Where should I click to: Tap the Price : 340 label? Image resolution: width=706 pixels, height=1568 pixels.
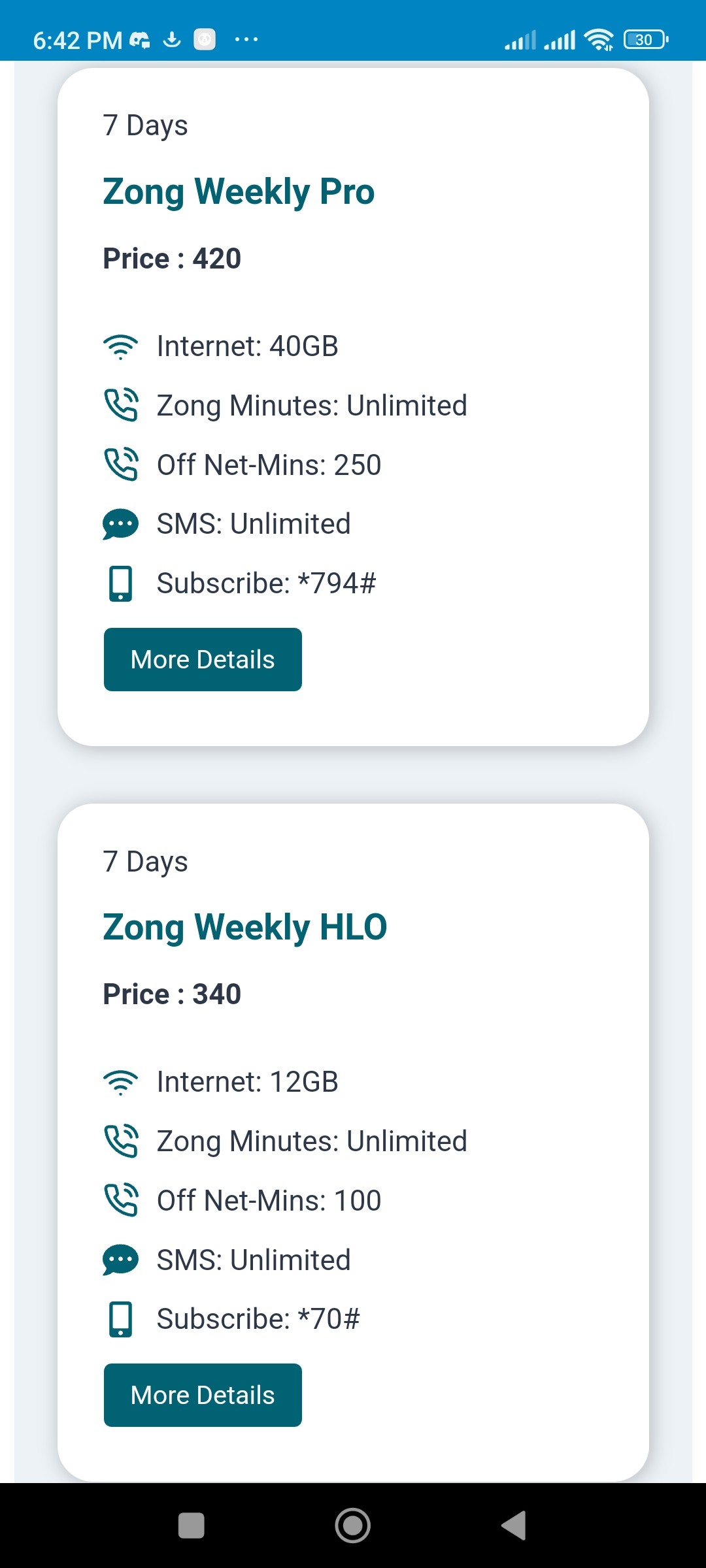[172, 994]
